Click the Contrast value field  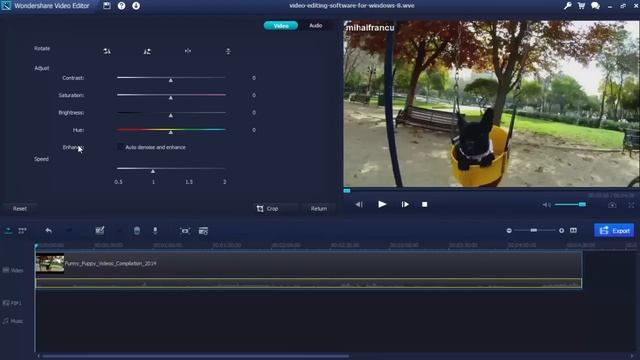coord(254,78)
